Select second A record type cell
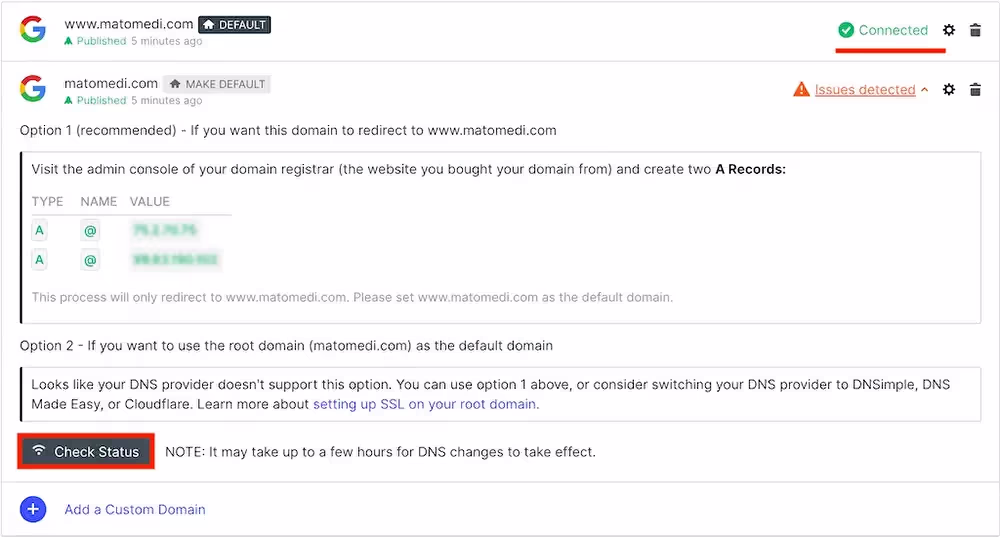Viewport: 1000px width, 537px height. (x=40, y=260)
